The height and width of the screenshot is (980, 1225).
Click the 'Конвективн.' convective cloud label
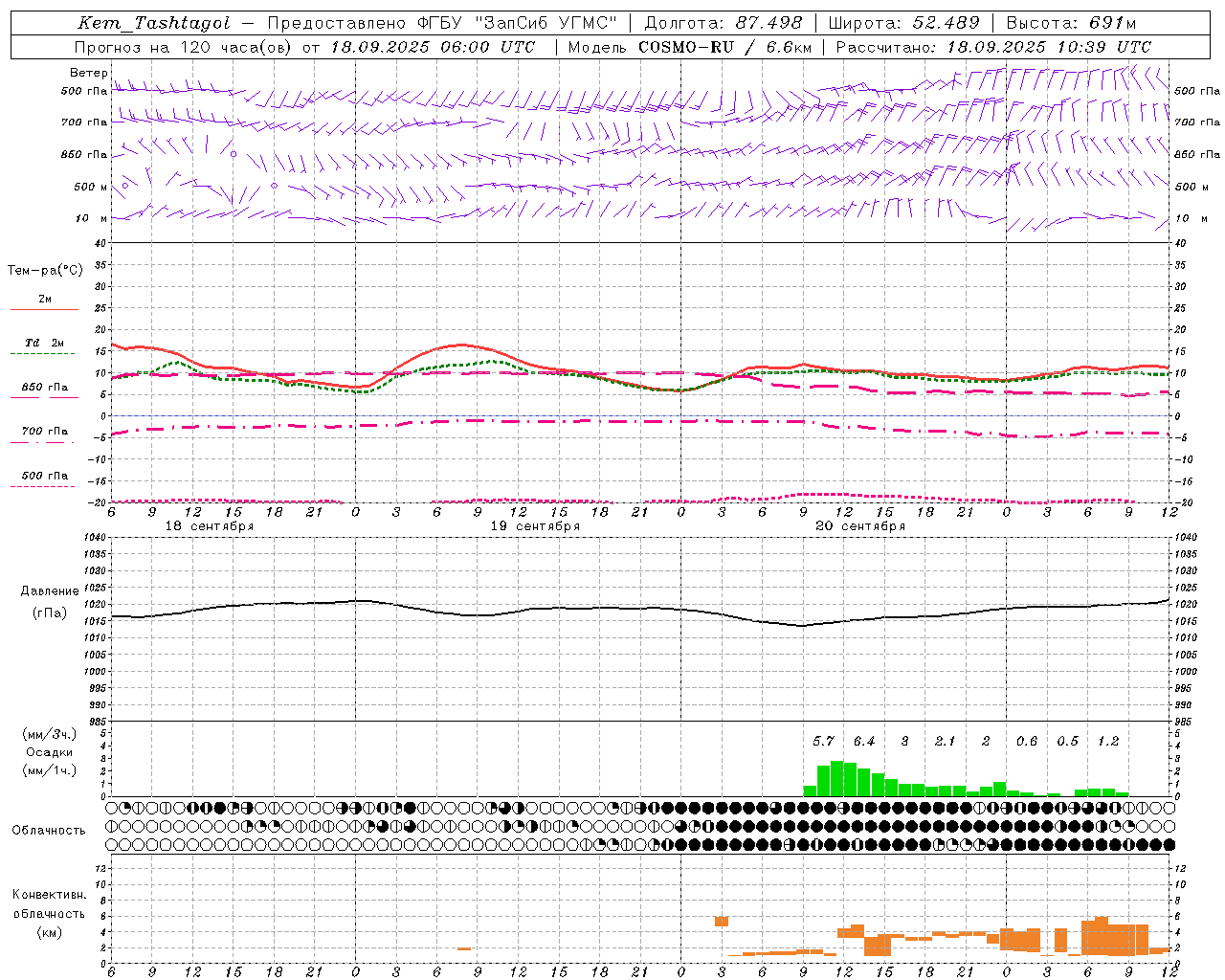[49, 895]
